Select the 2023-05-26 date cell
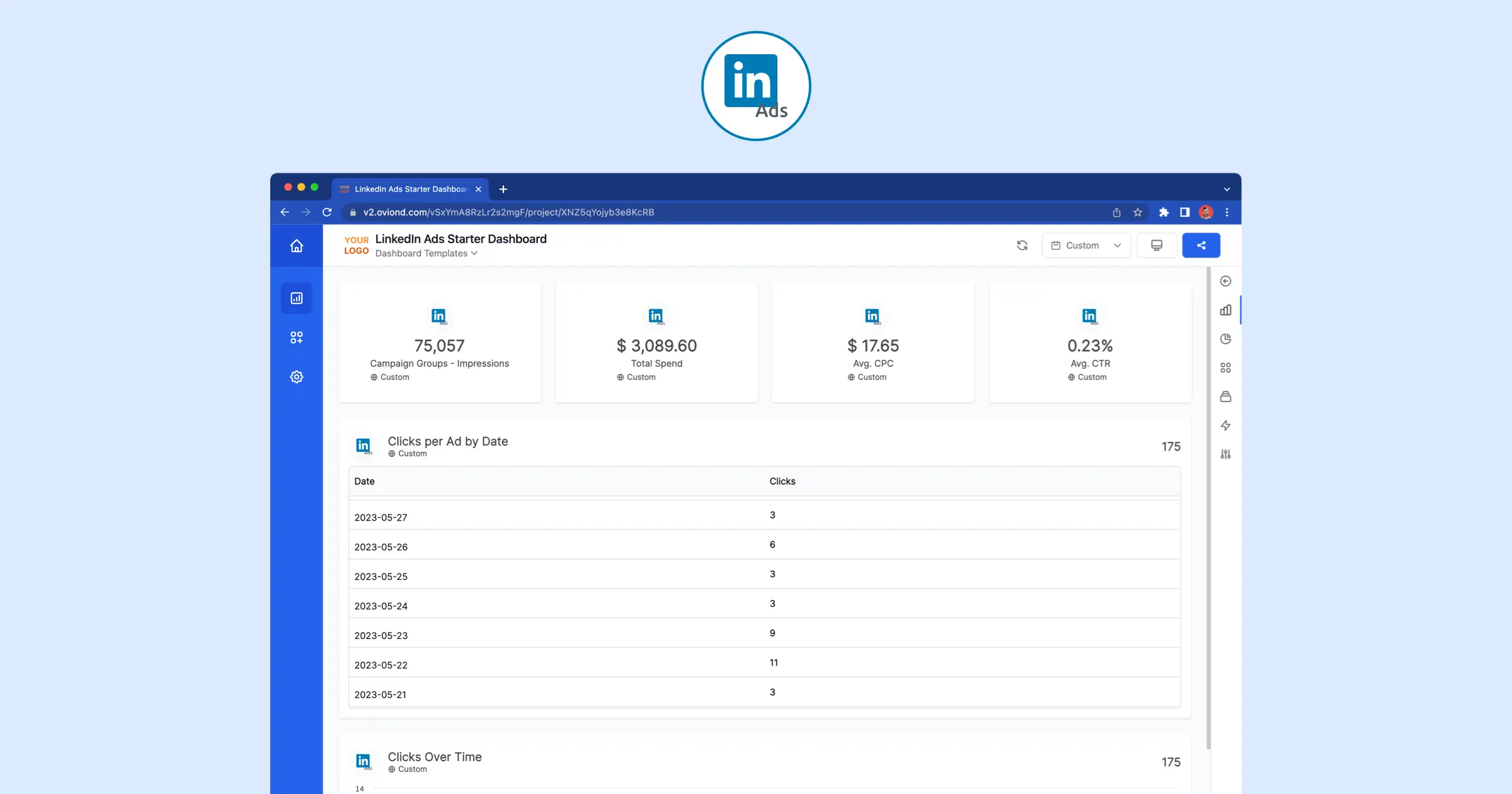Viewport: 1512px width, 794px height. pos(381,547)
